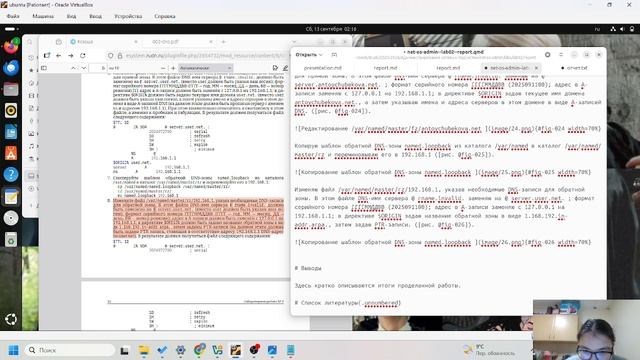
Task: Open a new Firefox tab with plus
Action: click(223, 42)
